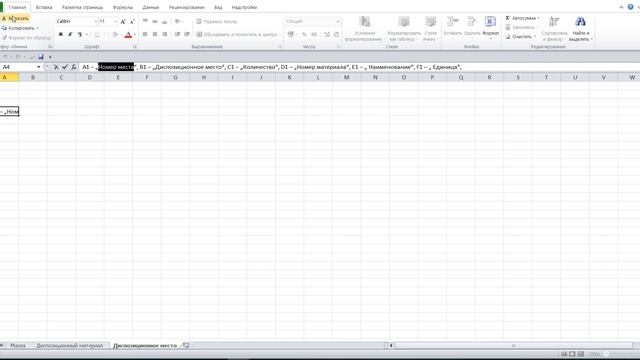The image size is (640, 360).
Task: Expand the Font (Шрифт) group dialog launcher
Action: (134, 47)
